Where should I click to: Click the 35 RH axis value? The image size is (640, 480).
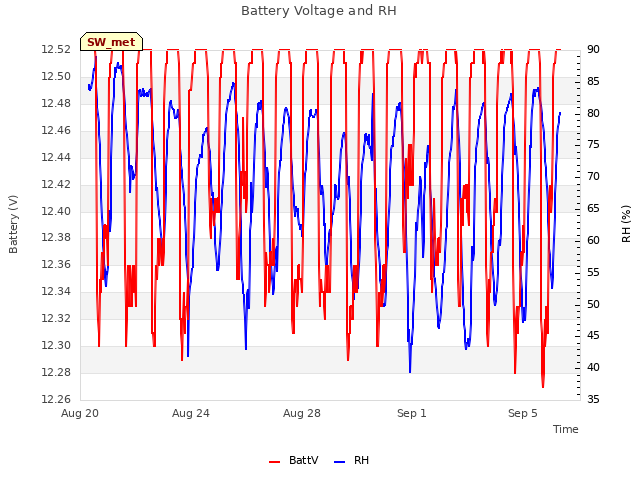[x=593, y=399]
